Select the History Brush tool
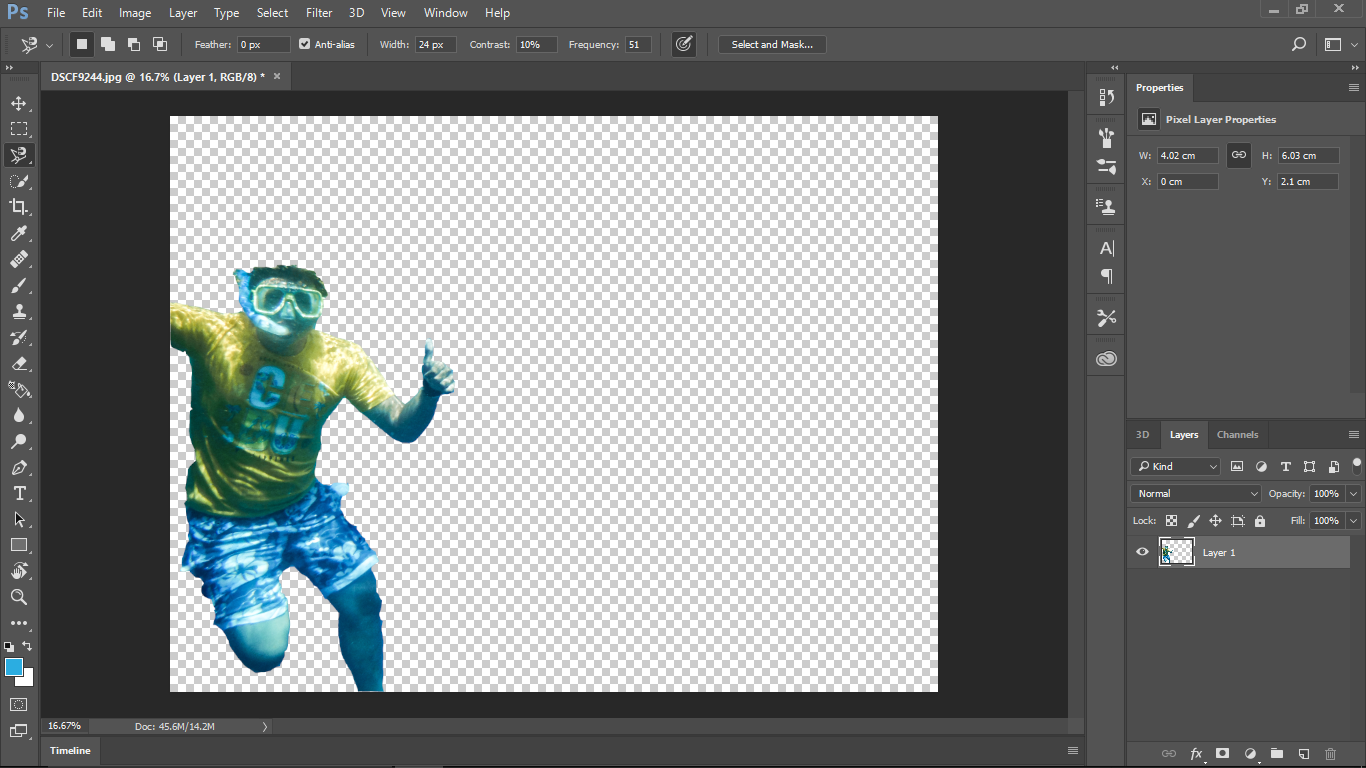 19,337
